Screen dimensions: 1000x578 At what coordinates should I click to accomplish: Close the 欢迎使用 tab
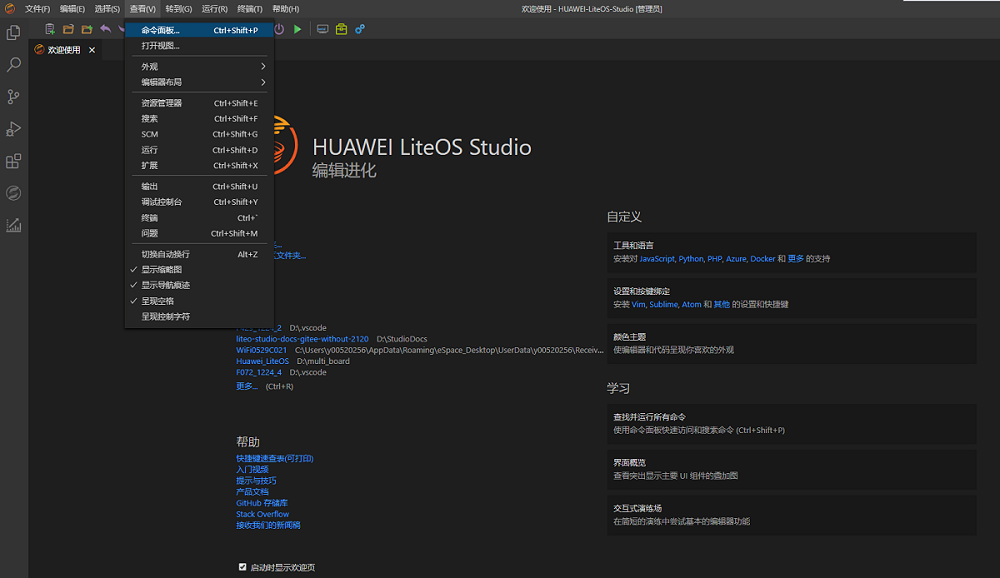point(92,50)
